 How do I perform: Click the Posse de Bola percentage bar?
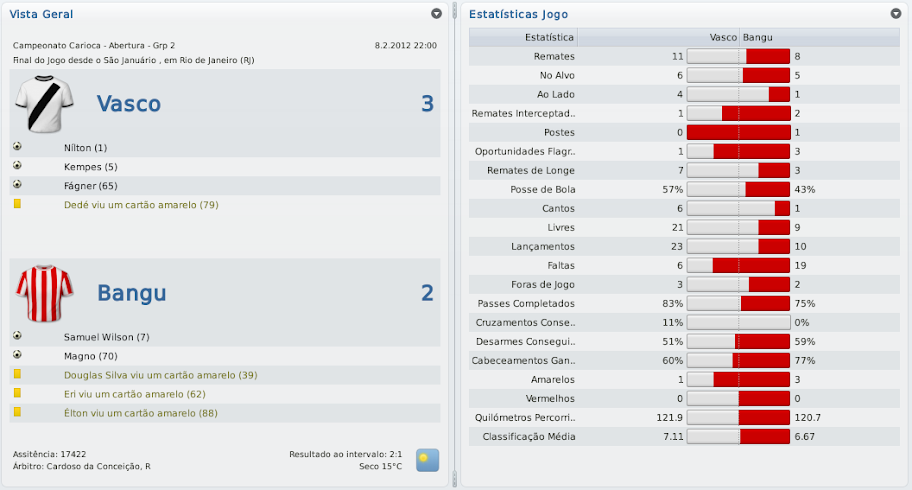pyautogui.click(x=738, y=189)
